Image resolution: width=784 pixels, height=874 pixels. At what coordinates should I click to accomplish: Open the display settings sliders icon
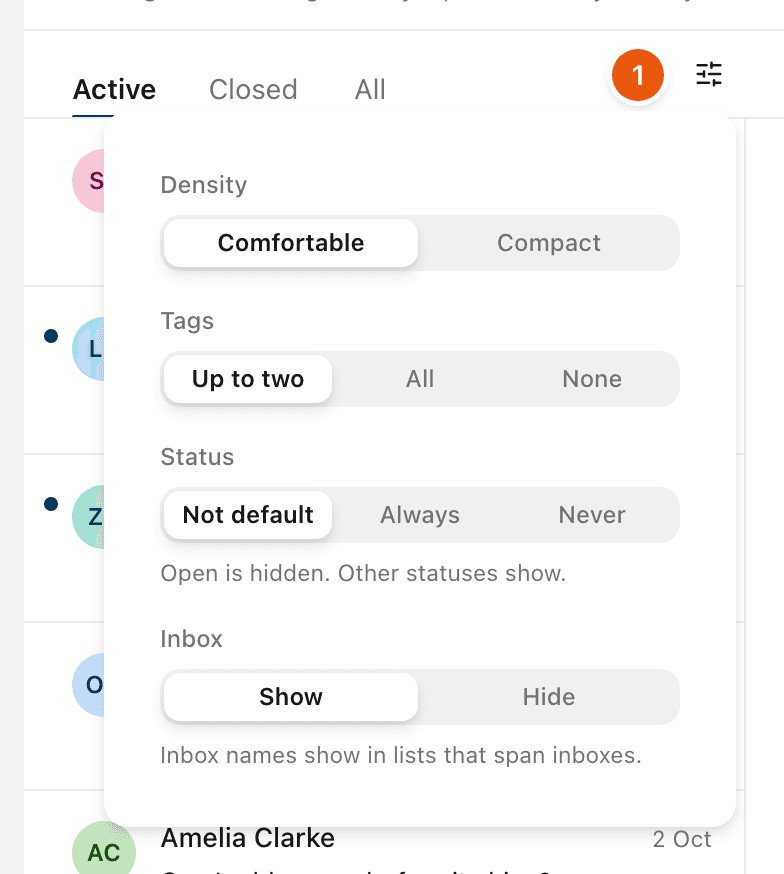[709, 74]
